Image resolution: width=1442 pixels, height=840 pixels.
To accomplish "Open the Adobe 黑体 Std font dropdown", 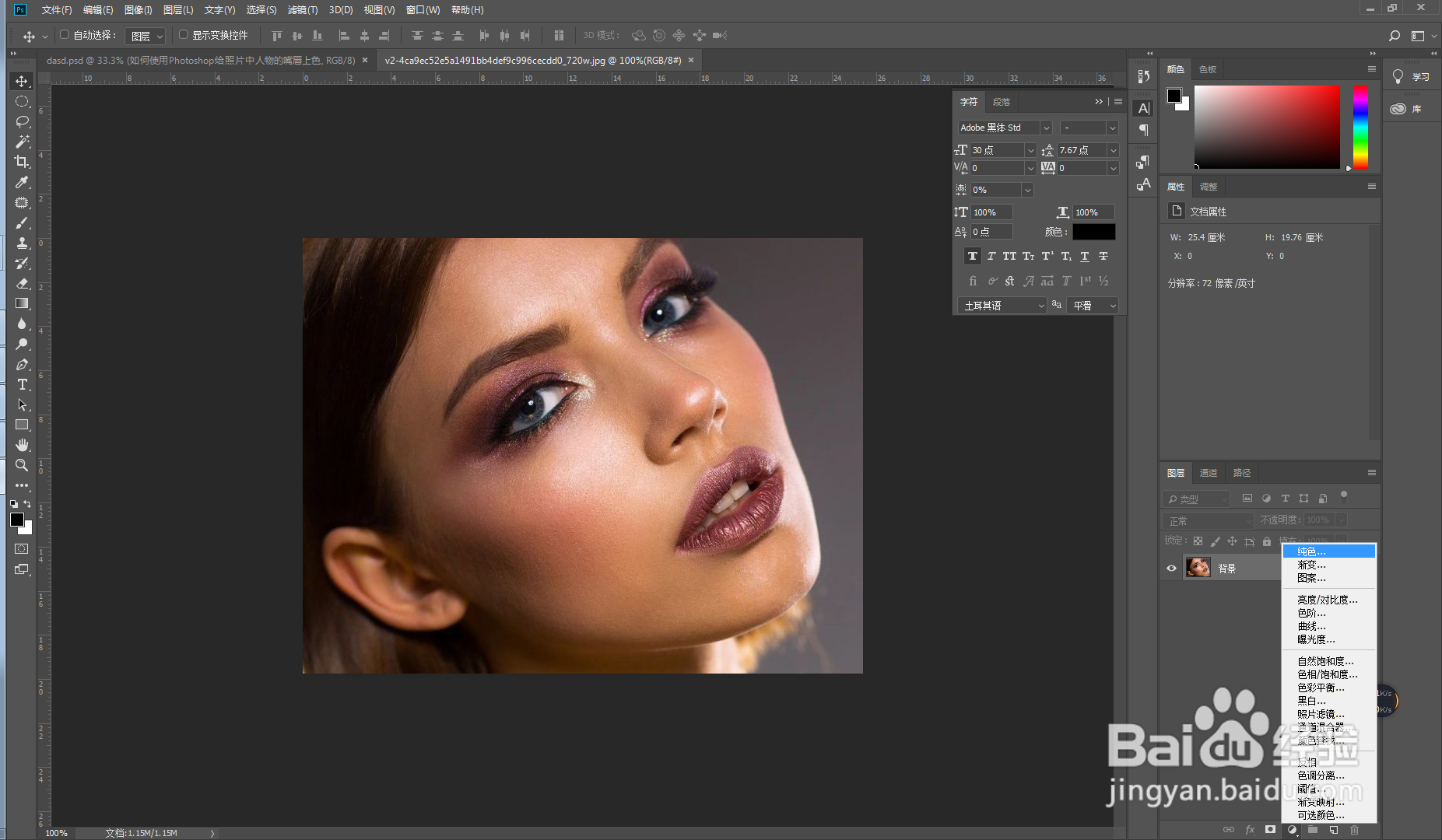I will click(x=1047, y=127).
